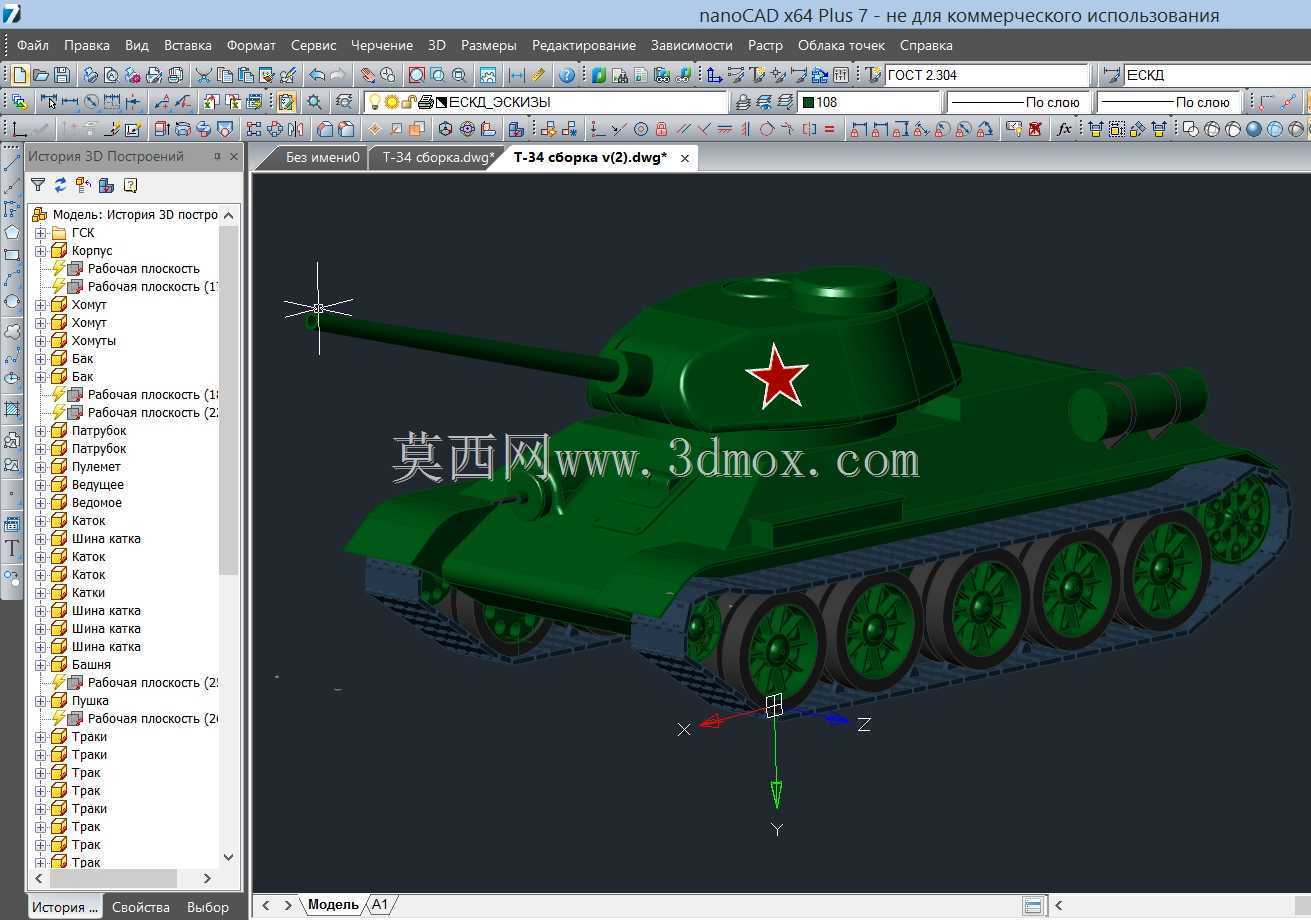Image resolution: width=1311 pixels, height=920 pixels.
Task: Click the history tree horizontal scrollbar right arrow
Action: (x=207, y=878)
